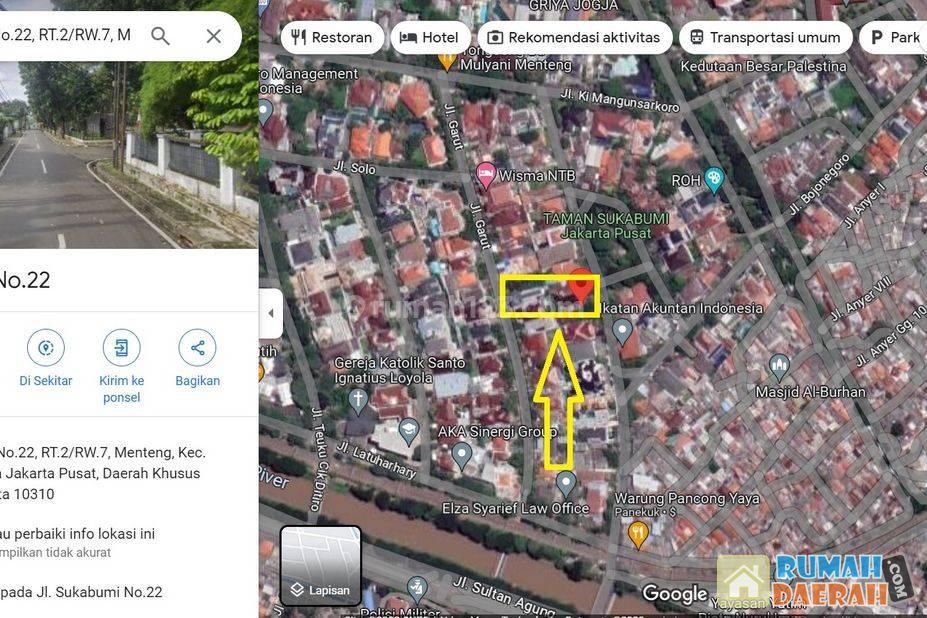Select Warung Pancong Yaya restaurant marker

pos(638,534)
